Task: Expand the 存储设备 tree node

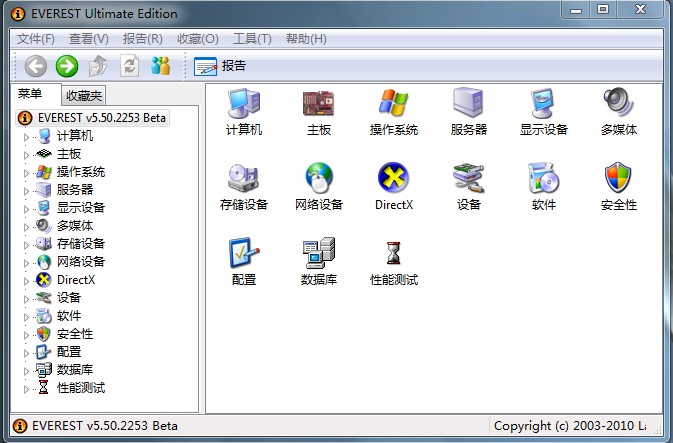Action: [26, 245]
